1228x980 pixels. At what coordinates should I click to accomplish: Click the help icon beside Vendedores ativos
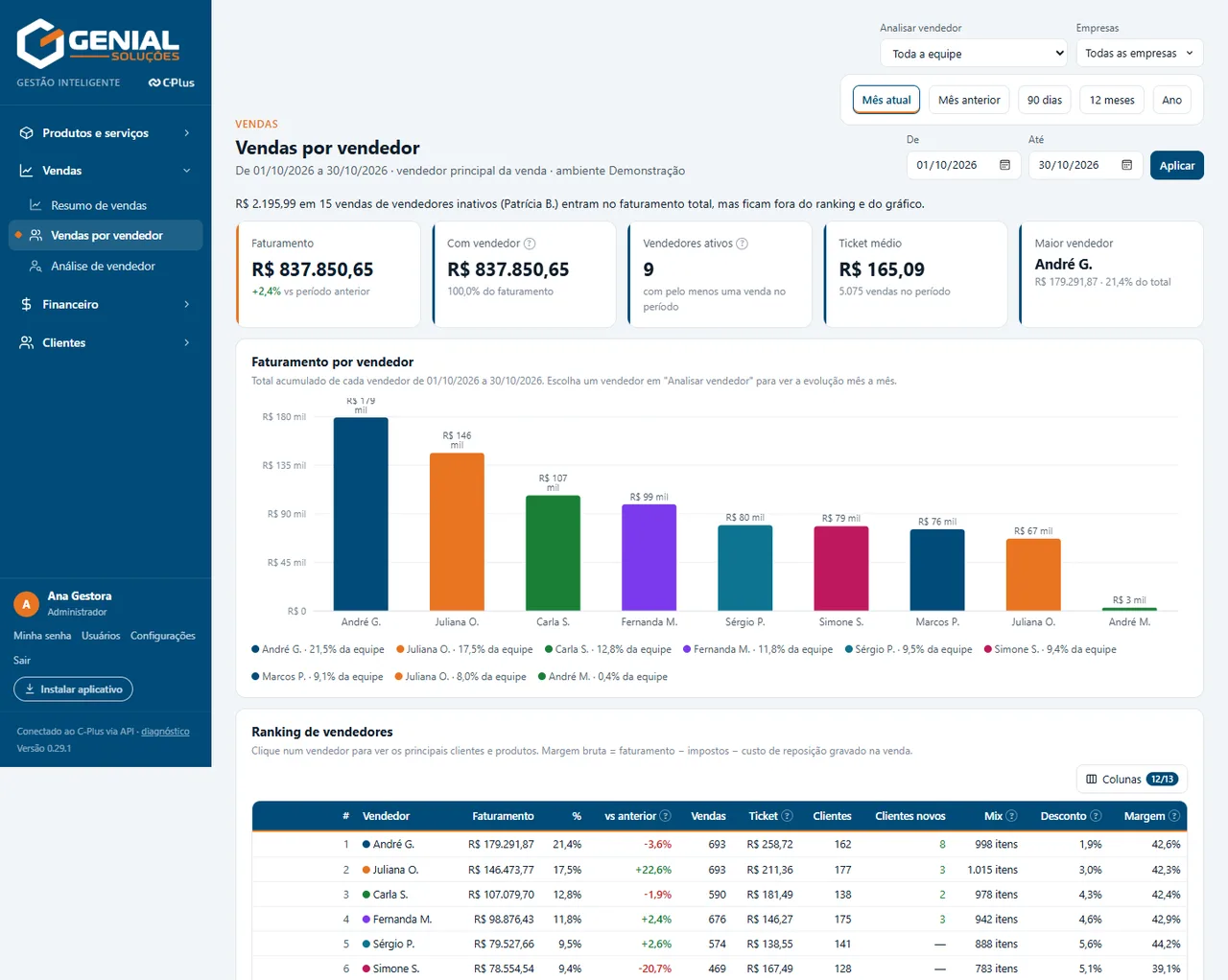tap(742, 244)
